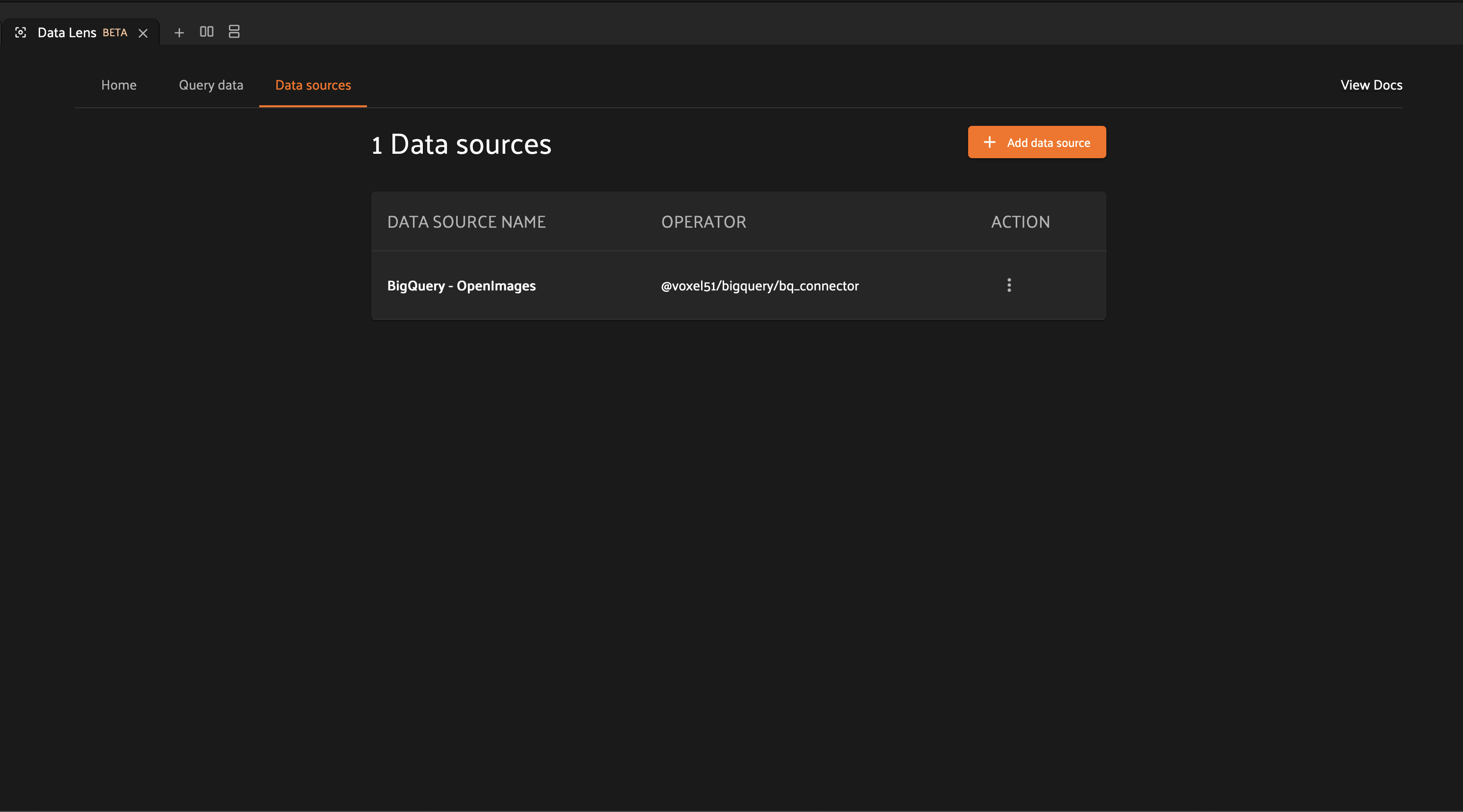
Task: Click the @voxel51/bigquery/bq_connector operator text
Action: 759,286
